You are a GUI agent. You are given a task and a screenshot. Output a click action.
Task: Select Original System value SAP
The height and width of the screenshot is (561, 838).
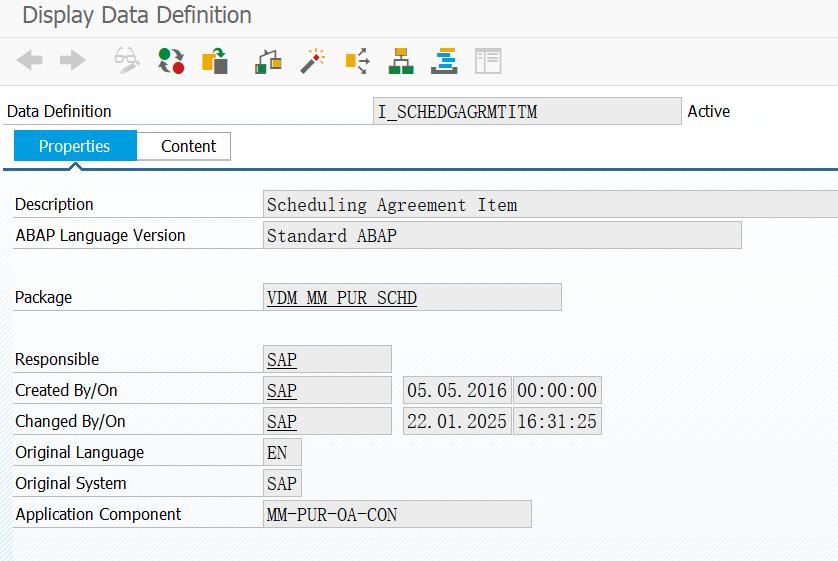[x=282, y=483]
